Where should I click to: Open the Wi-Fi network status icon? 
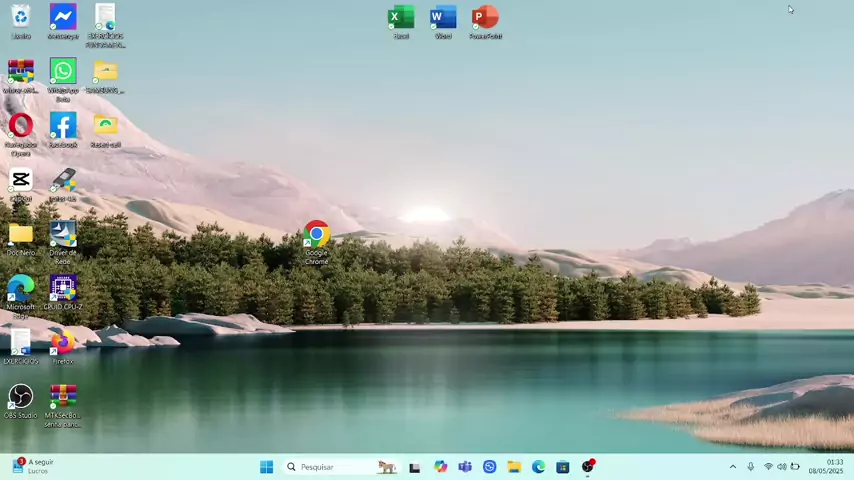(768, 467)
